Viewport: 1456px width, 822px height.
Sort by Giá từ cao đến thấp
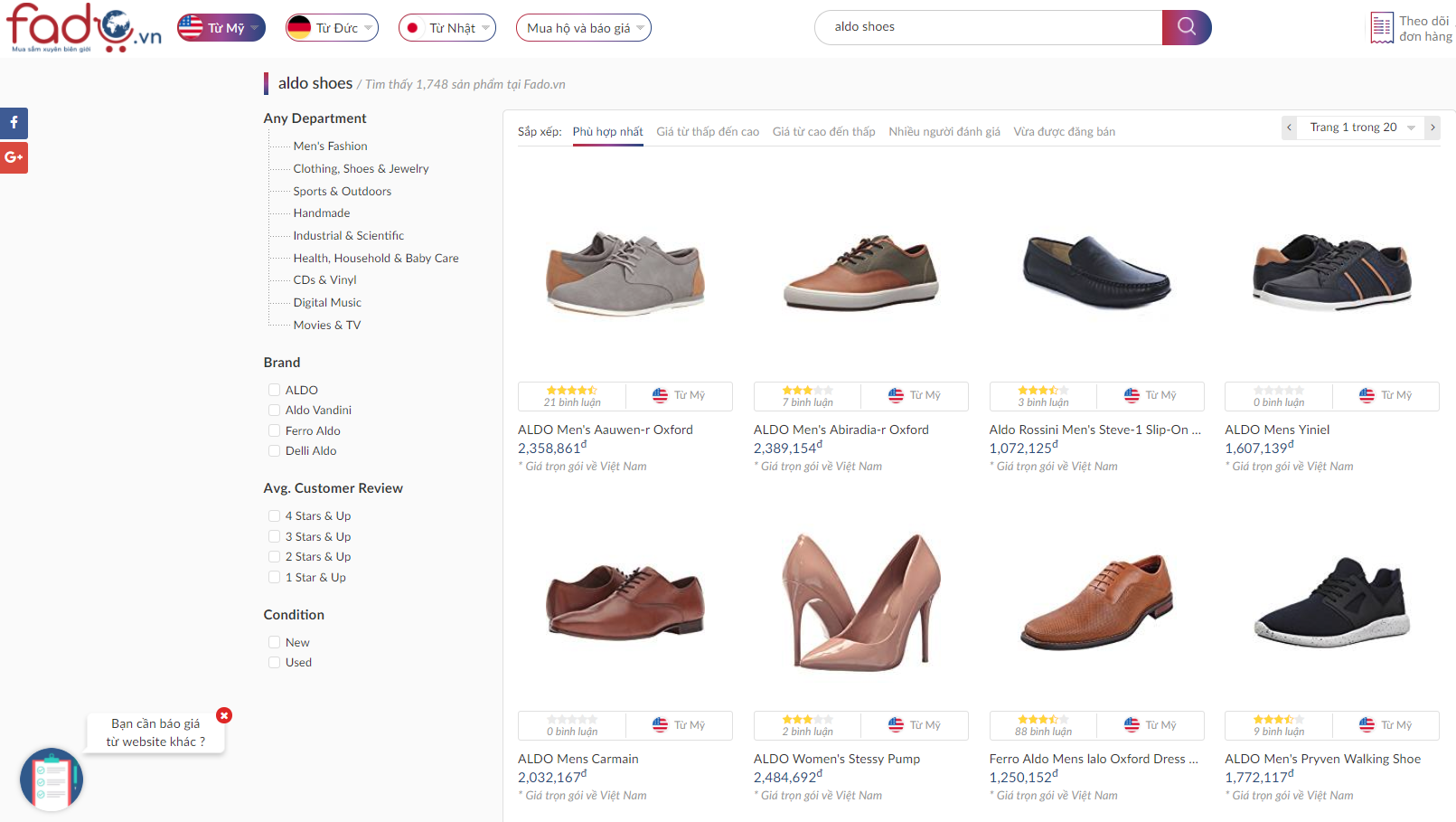coord(823,132)
